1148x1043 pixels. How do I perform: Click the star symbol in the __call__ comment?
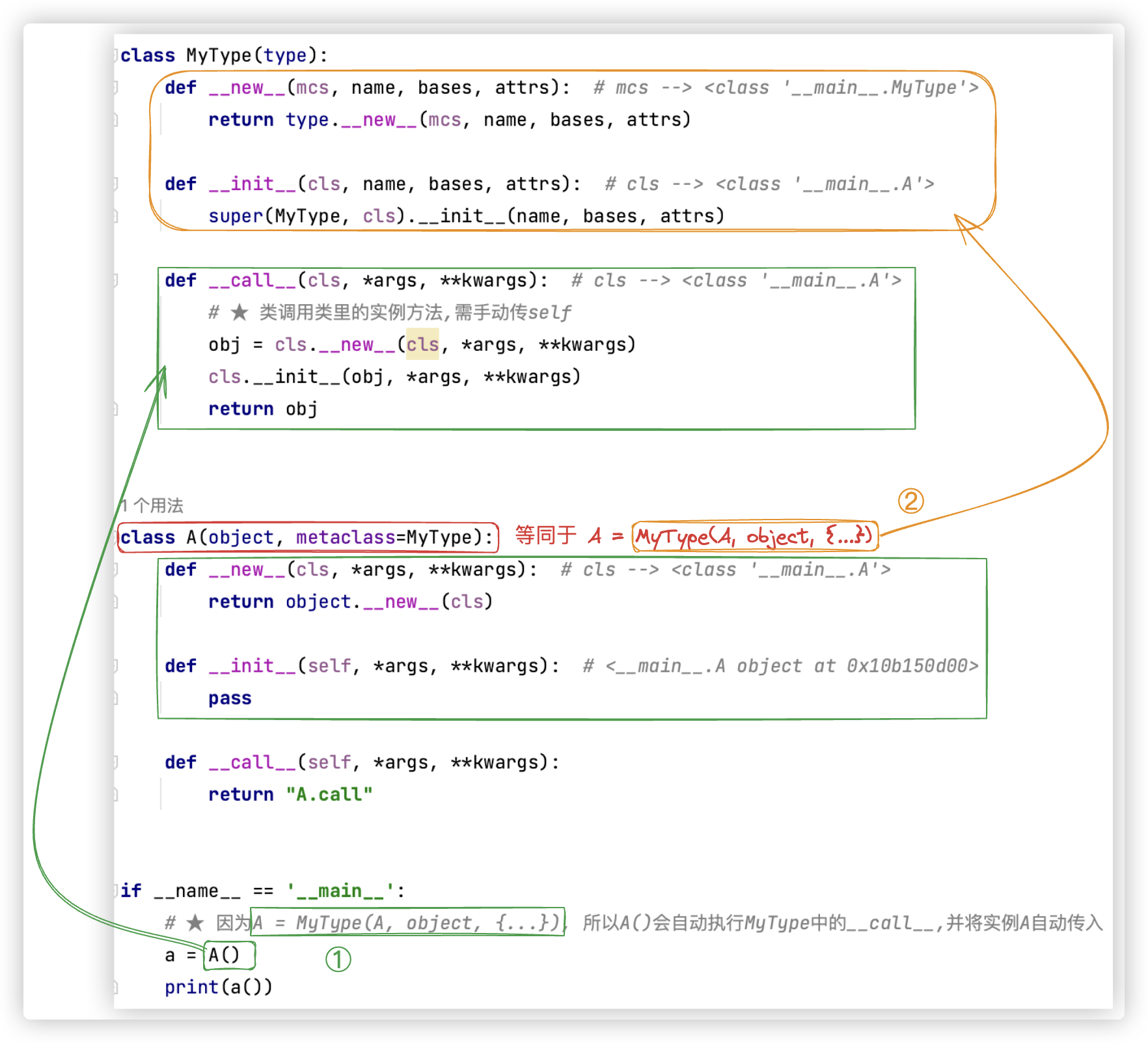click(x=239, y=313)
